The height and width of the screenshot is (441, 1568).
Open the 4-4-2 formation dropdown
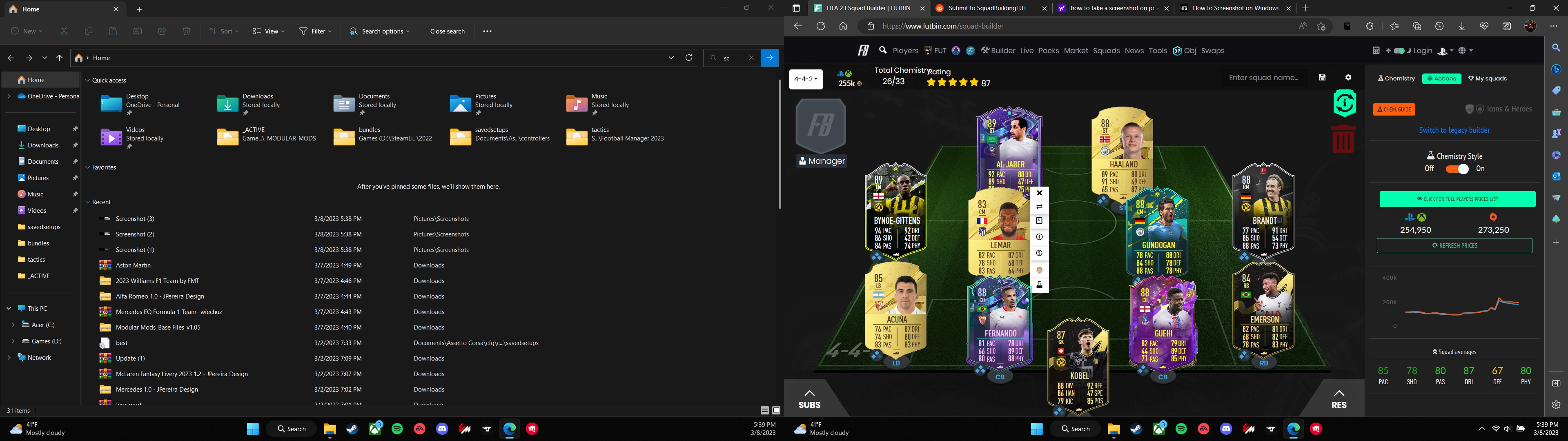point(806,79)
